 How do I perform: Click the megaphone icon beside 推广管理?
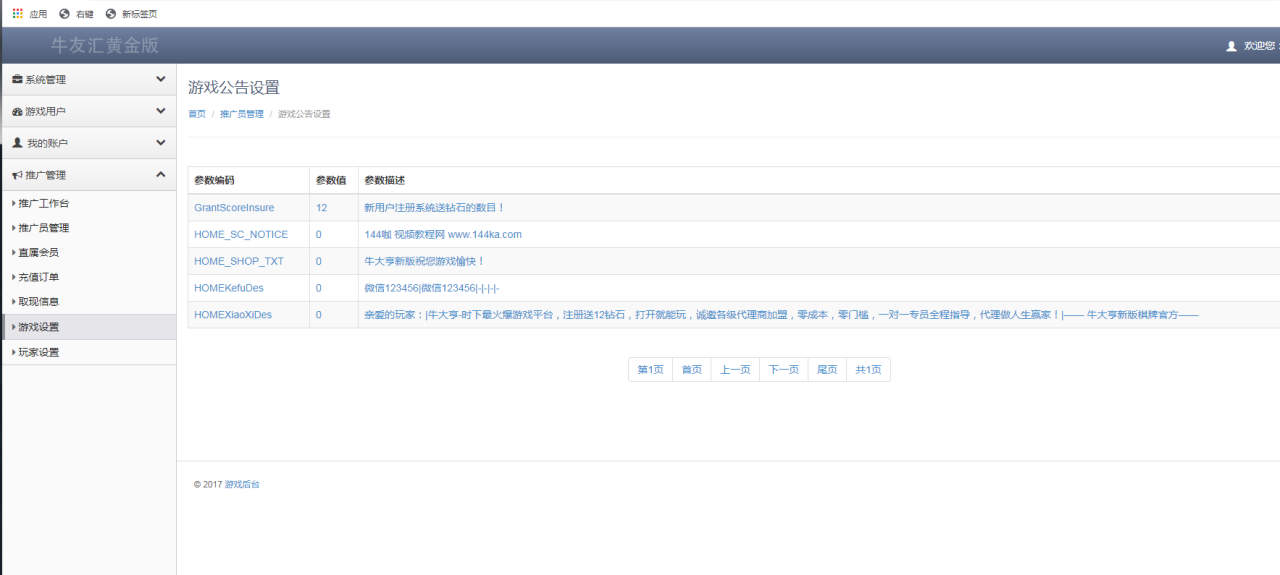point(17,175)
